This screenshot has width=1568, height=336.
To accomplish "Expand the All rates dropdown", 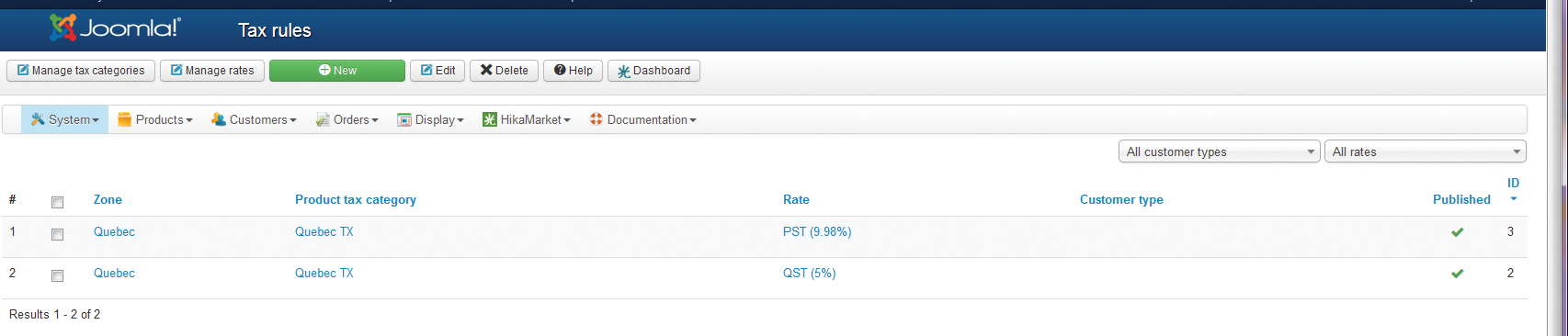I will 1426,151.
